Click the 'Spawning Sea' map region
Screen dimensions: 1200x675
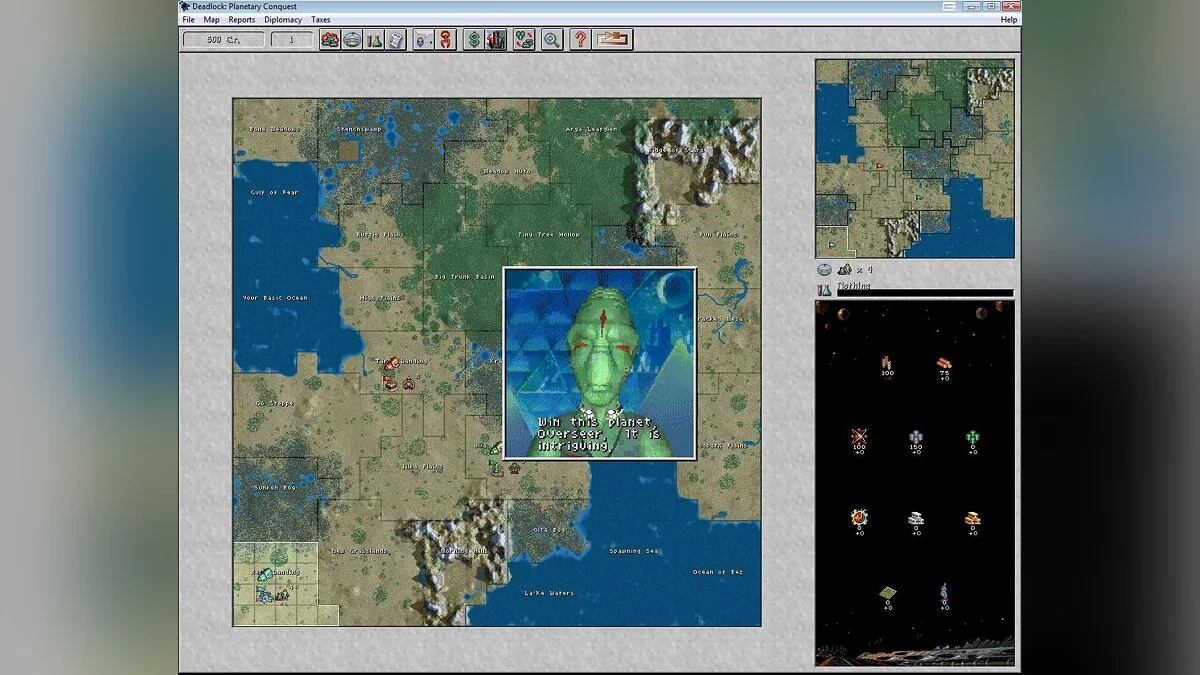point(632,551)
